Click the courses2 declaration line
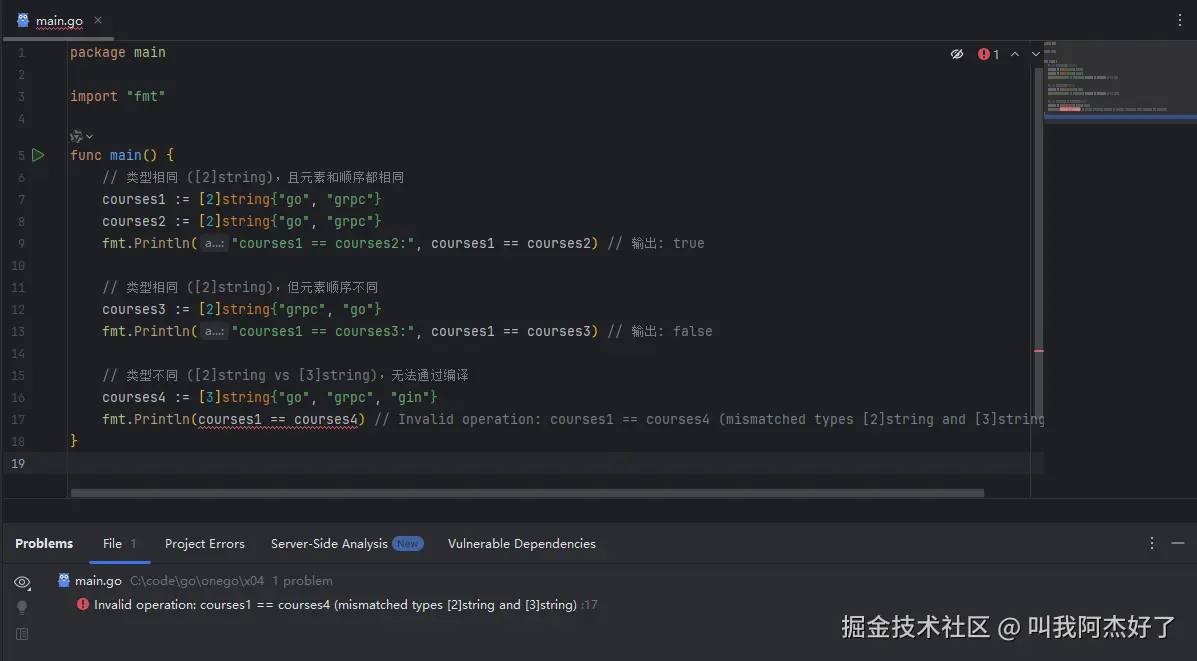The height and width of the screenshot is (661, 1197). click(x=241, y=221)
